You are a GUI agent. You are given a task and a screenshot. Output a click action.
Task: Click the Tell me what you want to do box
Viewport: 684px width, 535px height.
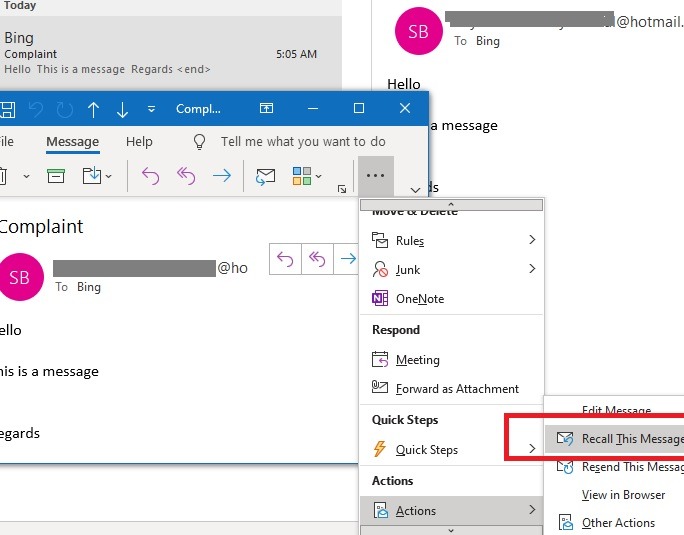click(303, 142)
